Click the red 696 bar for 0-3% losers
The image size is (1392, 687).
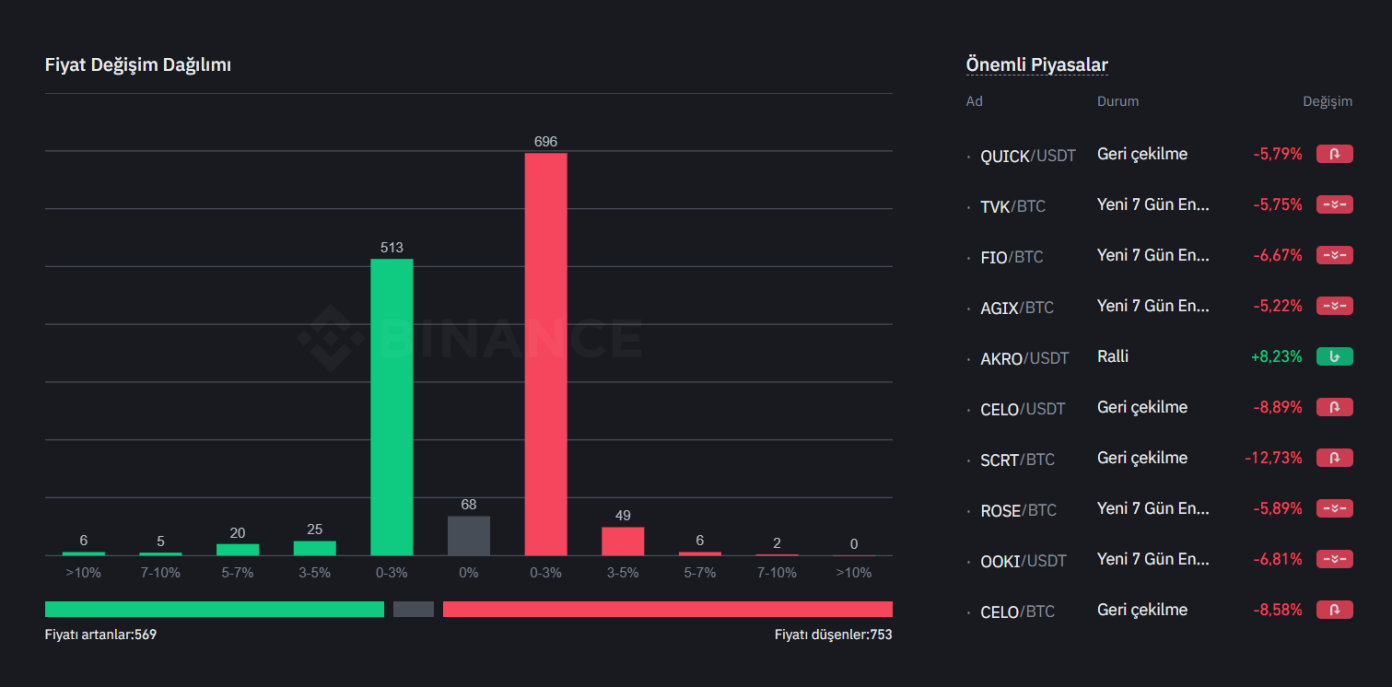545,354
